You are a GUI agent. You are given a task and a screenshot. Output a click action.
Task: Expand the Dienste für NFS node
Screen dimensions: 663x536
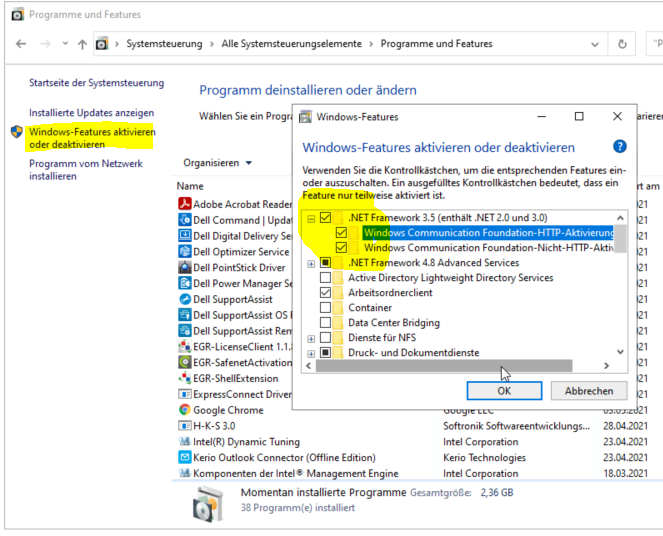pos(311,339)
